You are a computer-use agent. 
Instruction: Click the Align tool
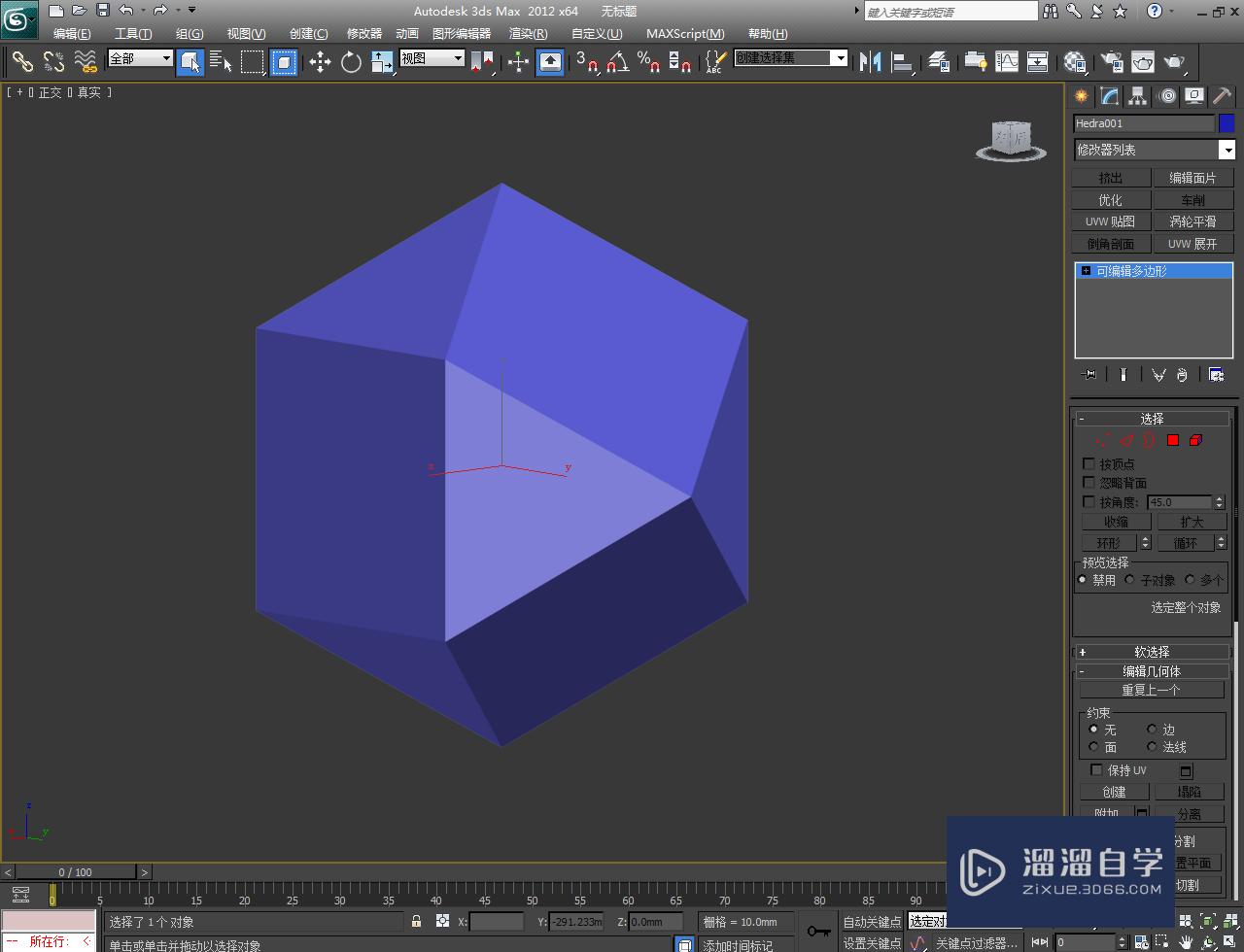click(903, 62)
